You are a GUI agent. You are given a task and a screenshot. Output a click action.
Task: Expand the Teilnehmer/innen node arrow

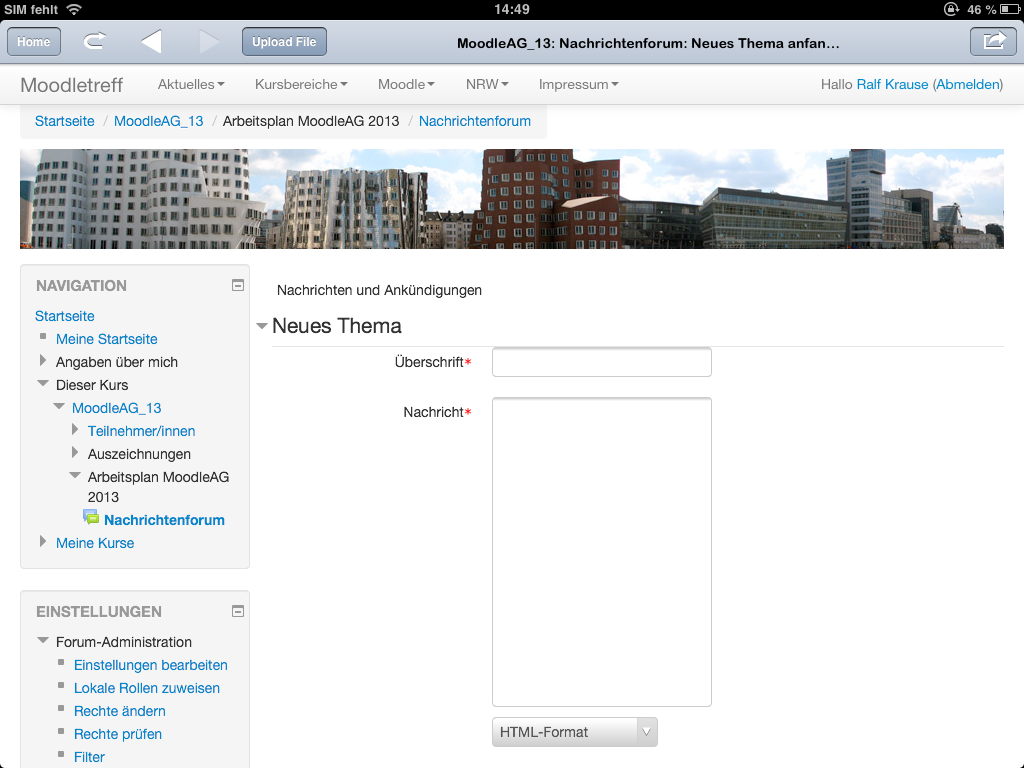[74, 430]
